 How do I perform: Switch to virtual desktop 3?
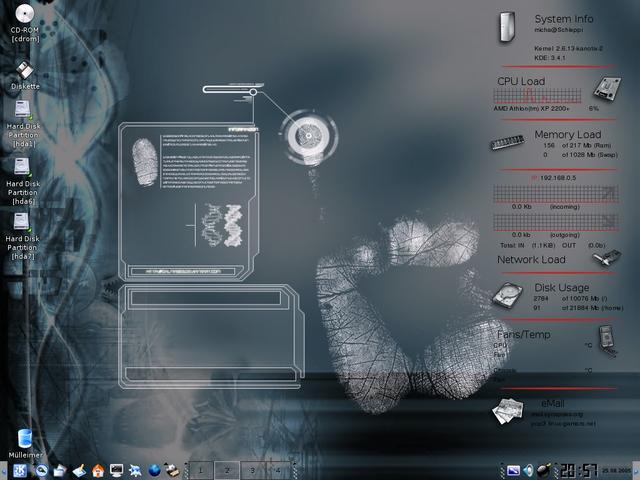pos(251,469)
